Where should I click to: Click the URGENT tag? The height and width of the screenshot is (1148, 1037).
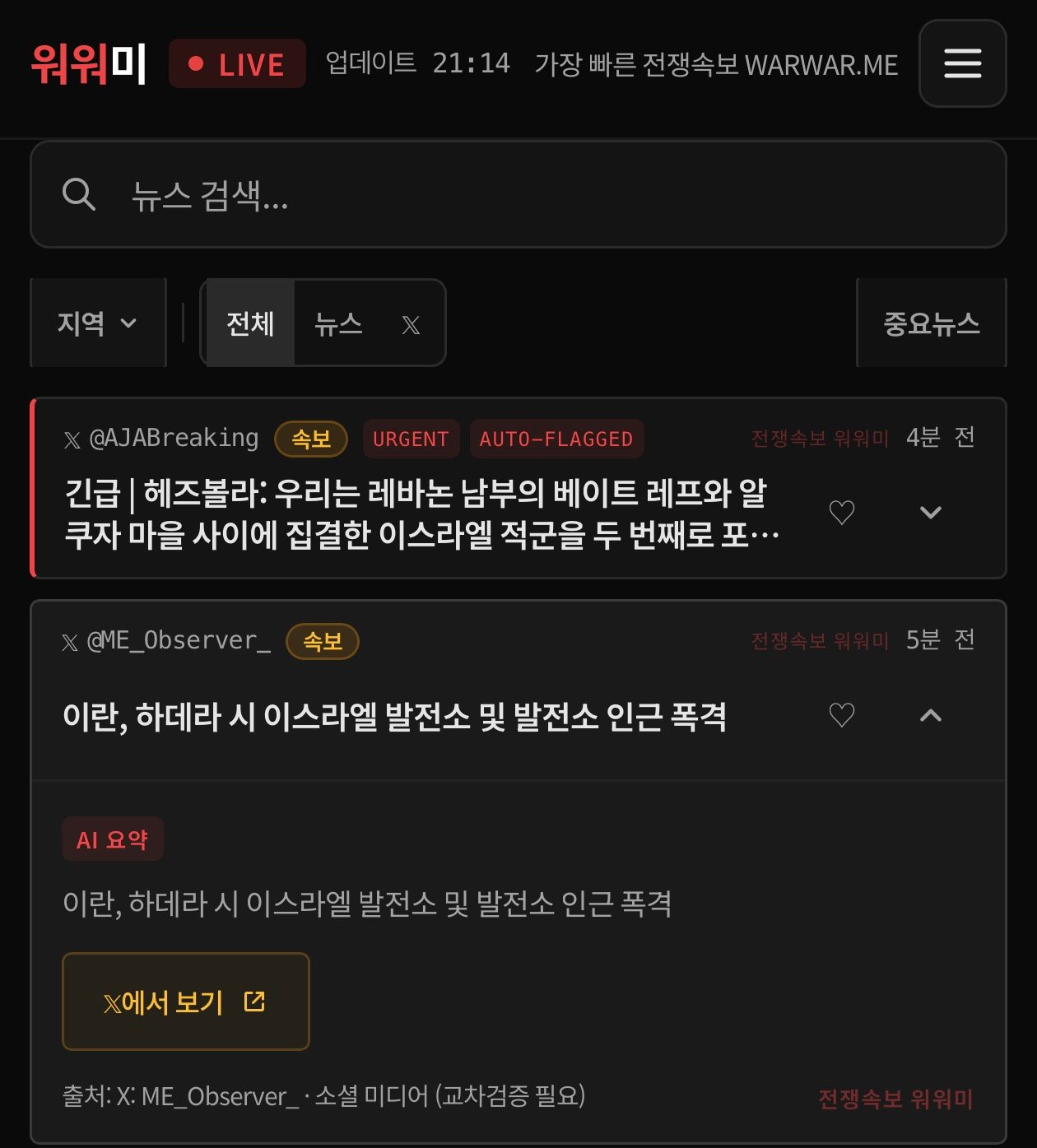pyautogui.click(x=411, y=439)
